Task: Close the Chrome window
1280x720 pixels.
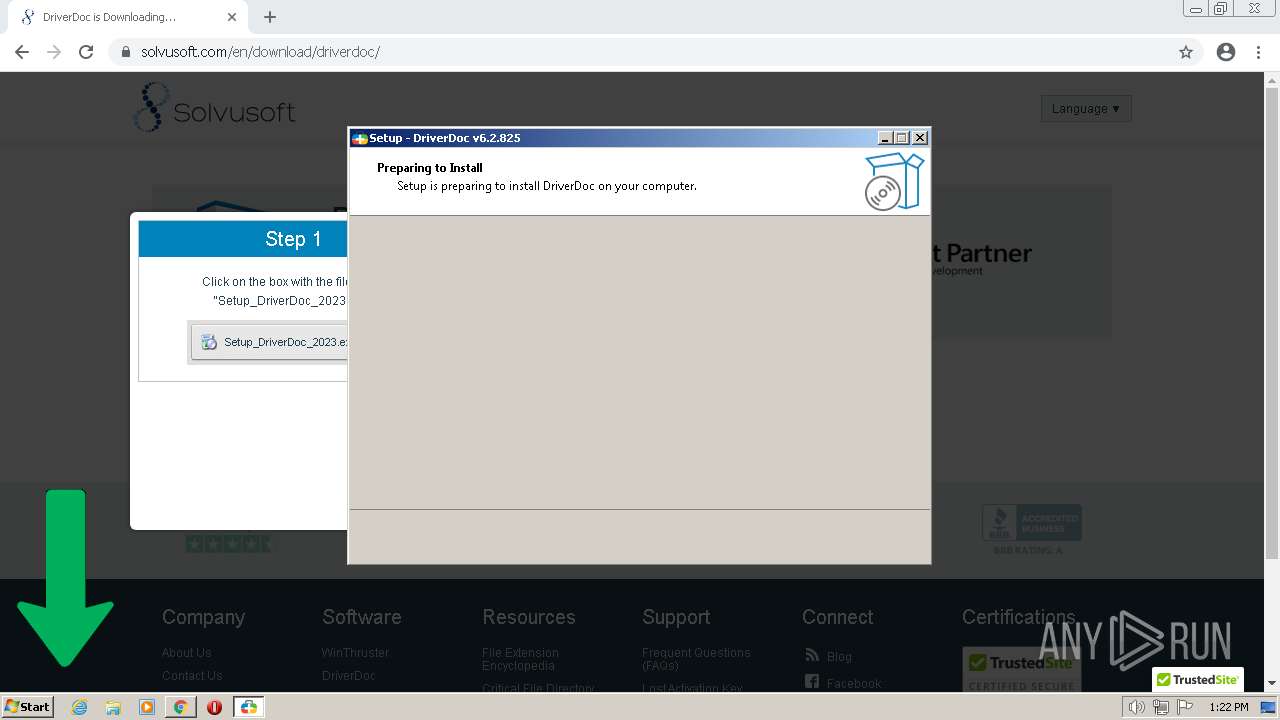Action: (1255, 9)
